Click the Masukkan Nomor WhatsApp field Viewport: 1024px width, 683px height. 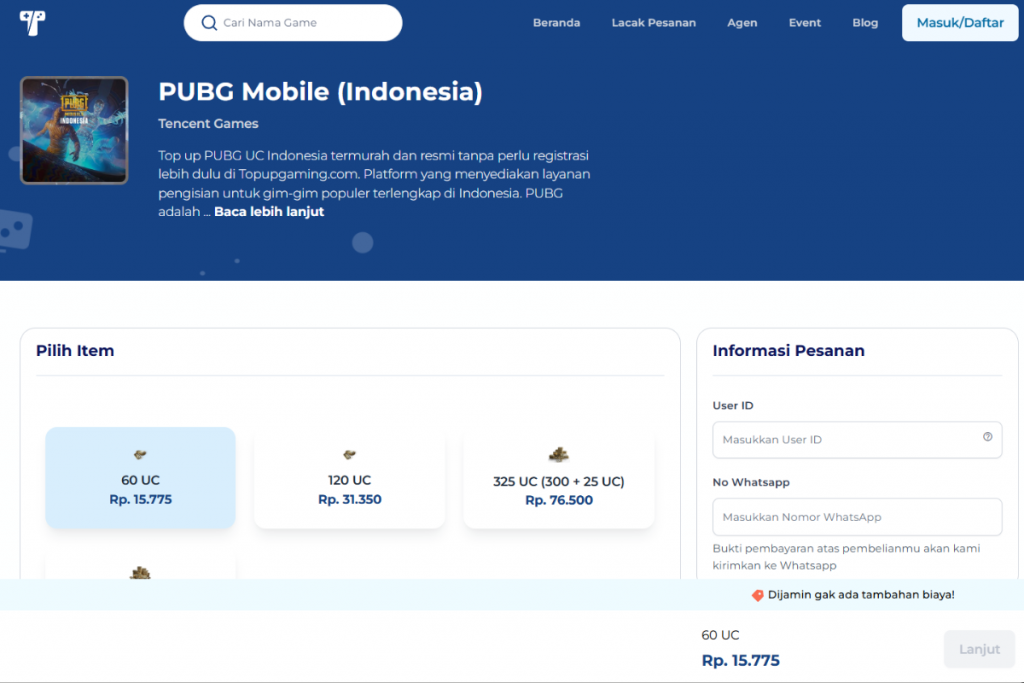coord(857,516)
